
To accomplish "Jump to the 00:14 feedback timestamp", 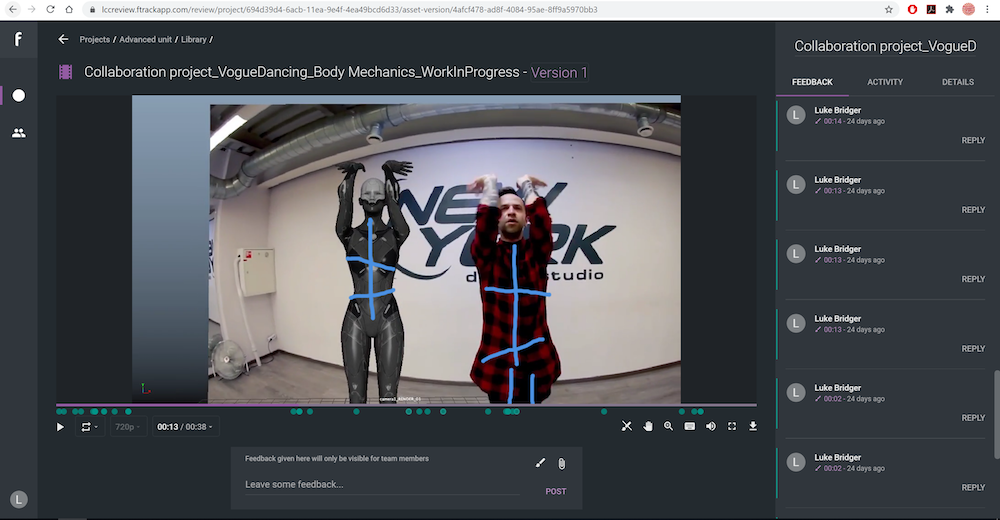I will pyautogui.click(x=832, y=121).
